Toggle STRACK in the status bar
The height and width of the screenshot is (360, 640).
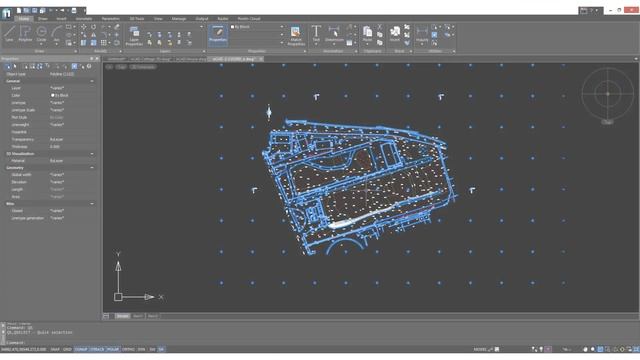click(x=97, y=349)
